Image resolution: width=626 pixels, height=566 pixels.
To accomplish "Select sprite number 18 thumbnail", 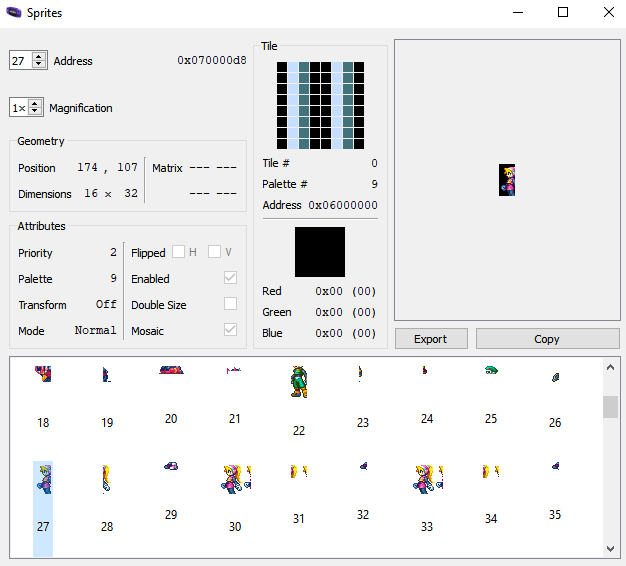I will point(42,374).
